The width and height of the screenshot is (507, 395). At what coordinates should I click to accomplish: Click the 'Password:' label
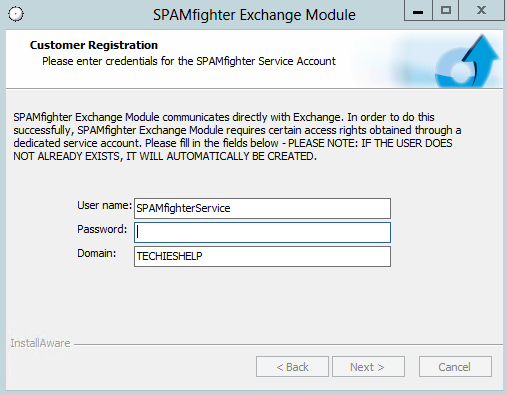pyautogui.click(x=102, y=229)
